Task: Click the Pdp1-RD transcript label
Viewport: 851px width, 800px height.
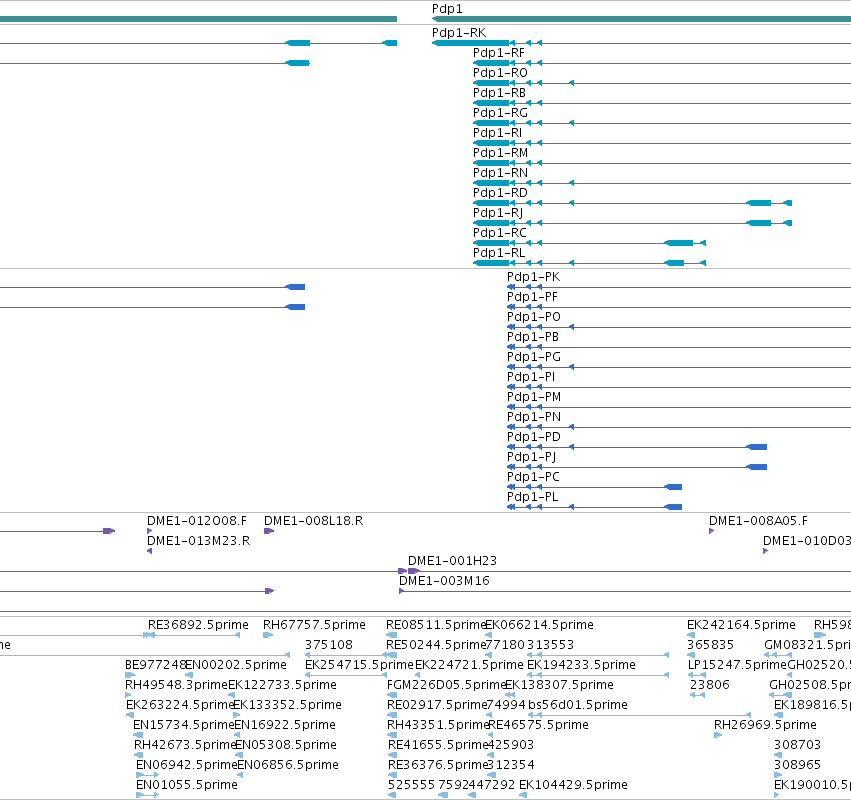Action: (x=500, y=193)
